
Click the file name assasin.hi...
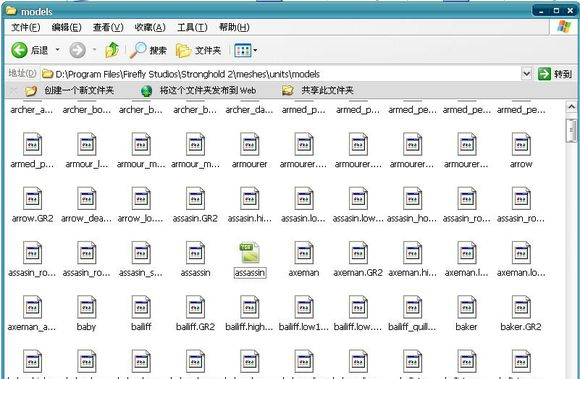pyautogui.click(x=250, y=219)
